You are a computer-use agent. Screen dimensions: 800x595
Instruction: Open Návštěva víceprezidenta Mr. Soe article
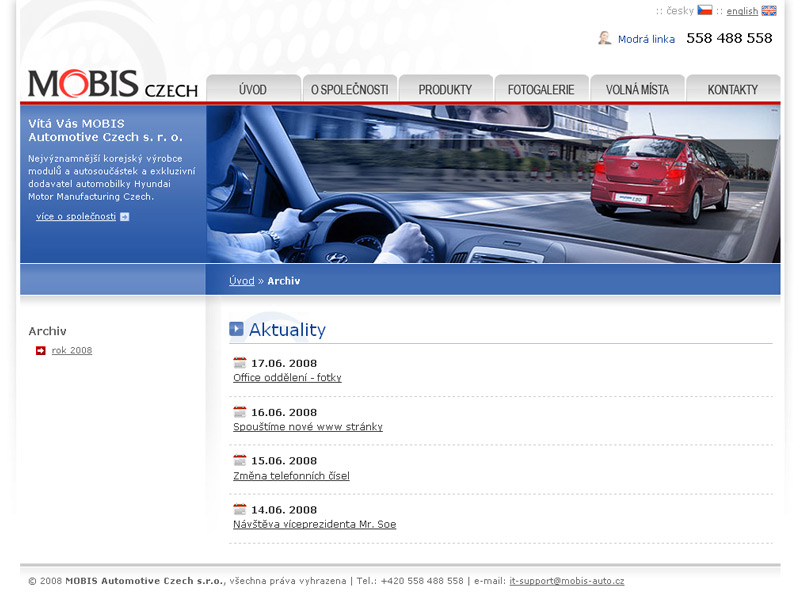315,524
